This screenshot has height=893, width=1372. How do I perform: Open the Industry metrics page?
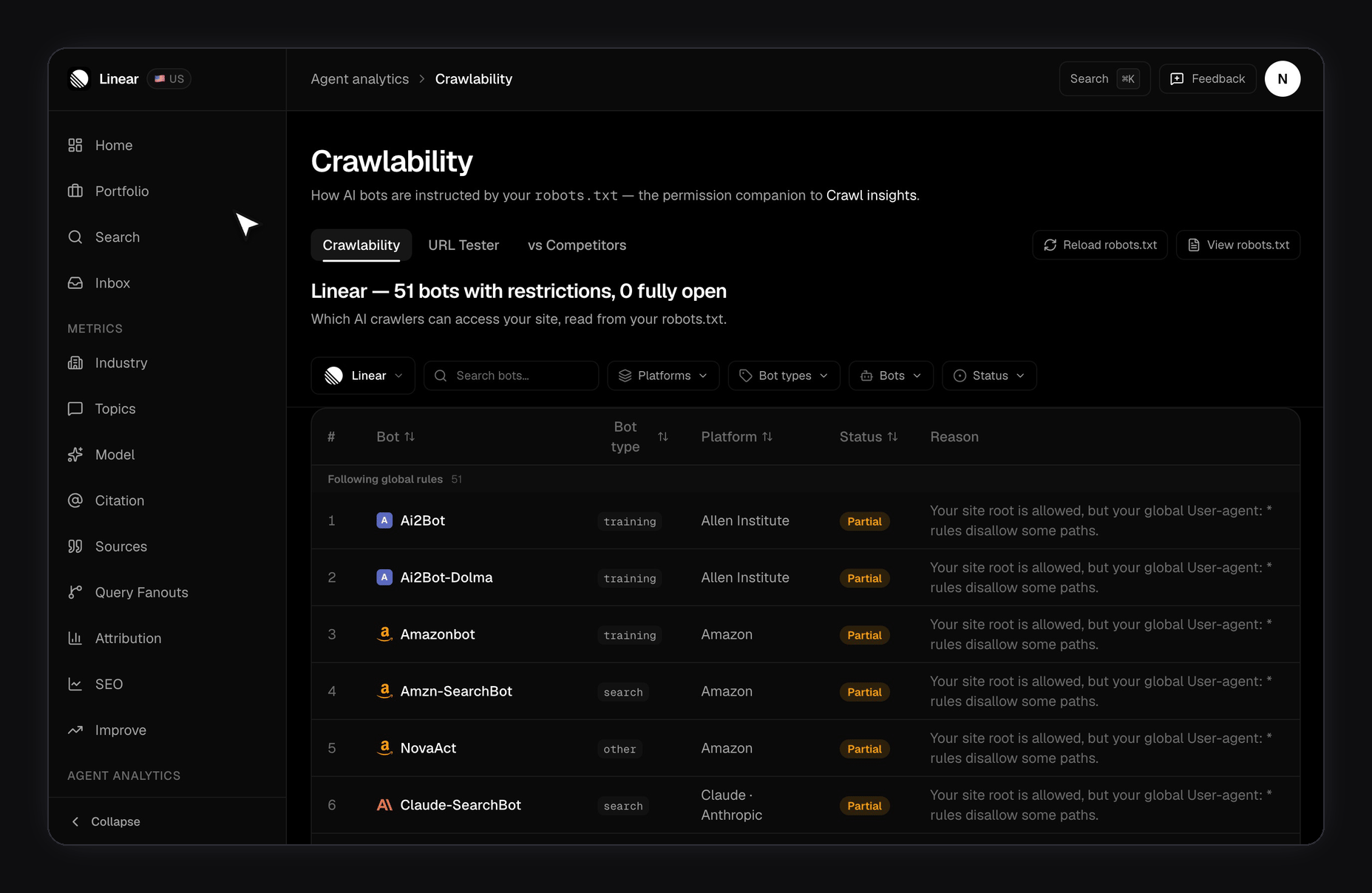(120, 363)
